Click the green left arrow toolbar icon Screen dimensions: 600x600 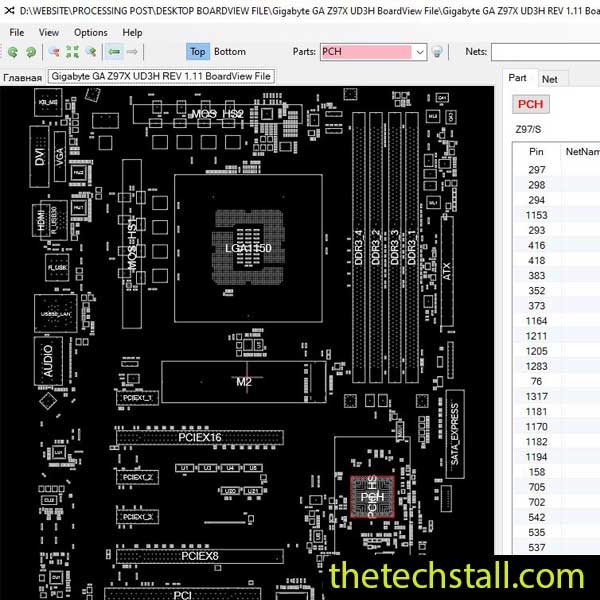coord(114,51)
